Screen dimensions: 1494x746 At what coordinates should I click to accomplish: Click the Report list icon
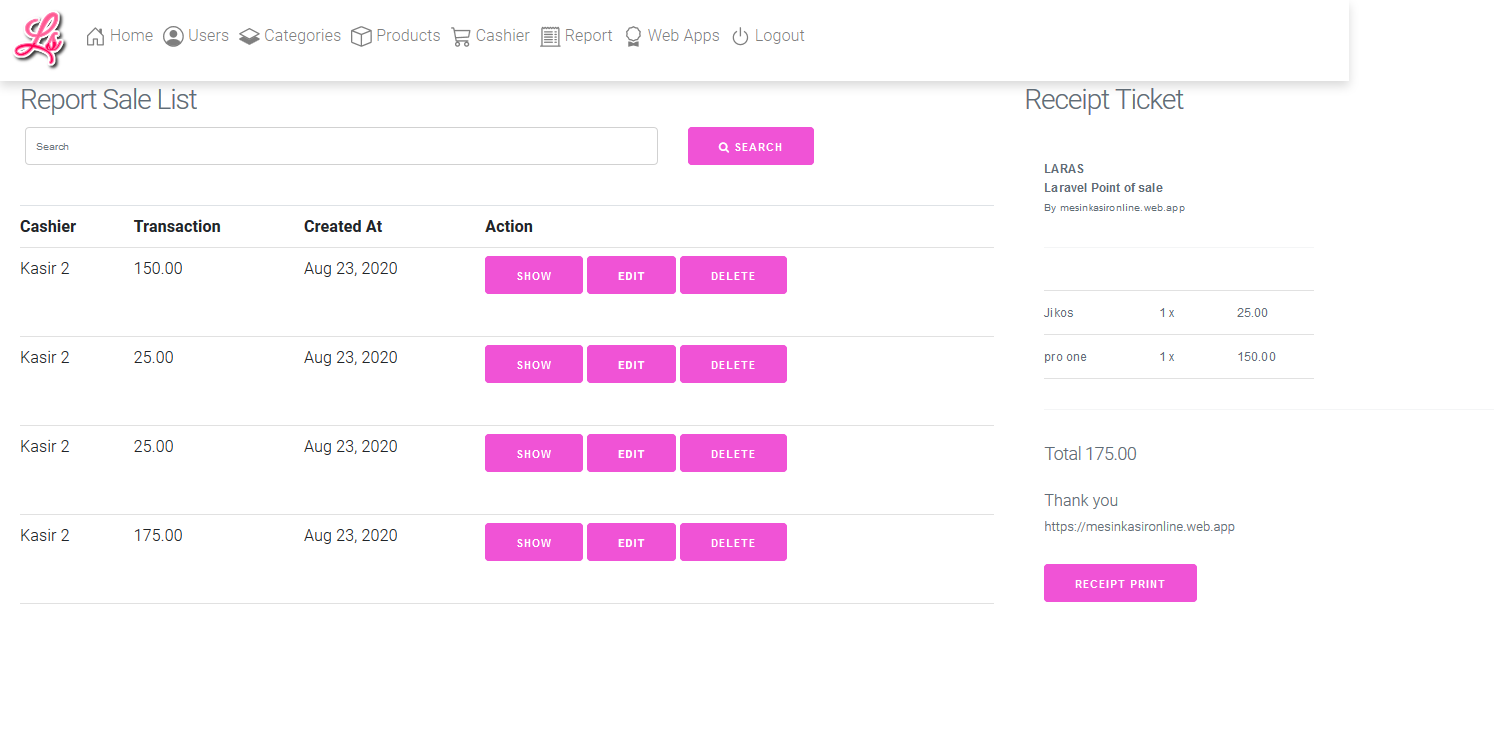click(550, 37)
